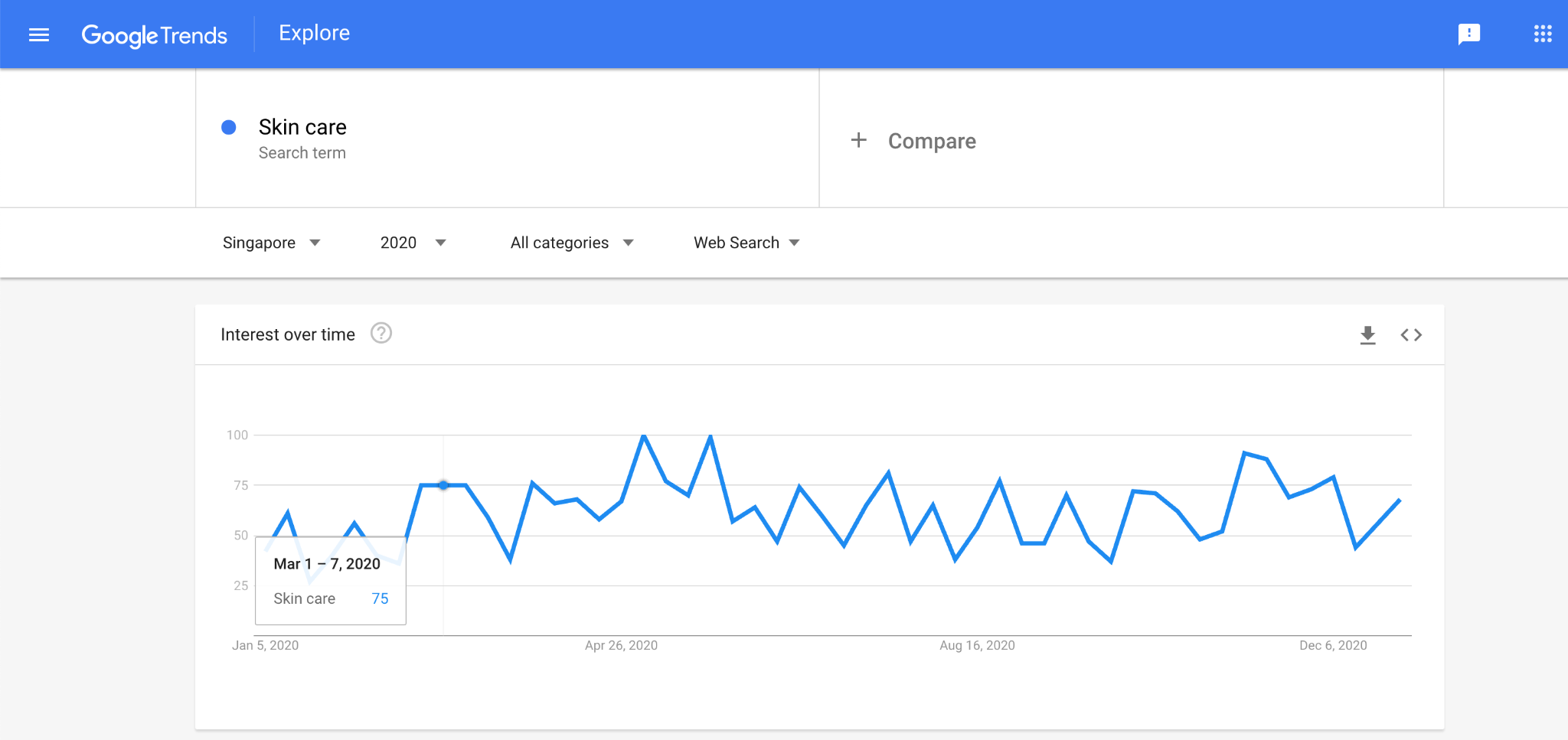Click the Apr 26, 2020 axis label
The image size is (1568, 740).
tap(621, 645)
